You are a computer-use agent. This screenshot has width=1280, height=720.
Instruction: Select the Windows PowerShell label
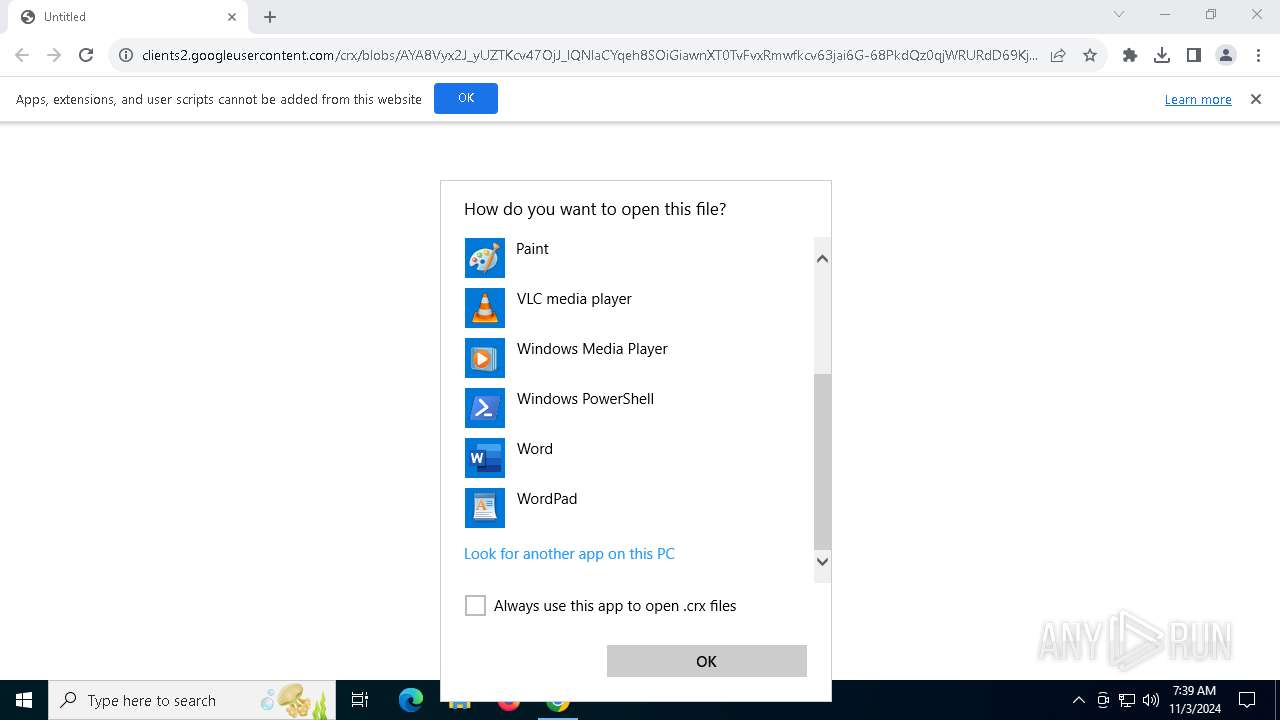585,399
